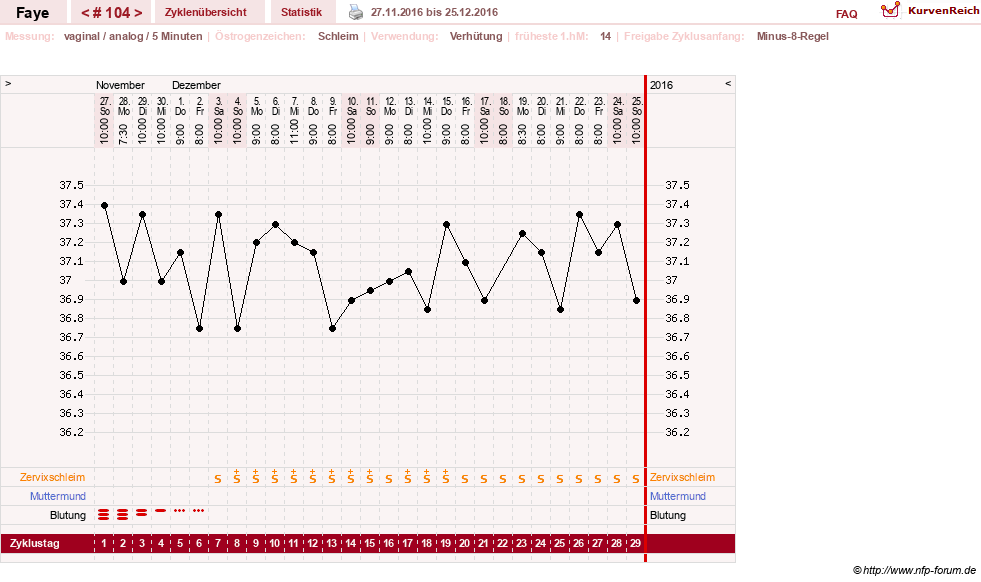Click the date header 24. Sa

[618, 106]
